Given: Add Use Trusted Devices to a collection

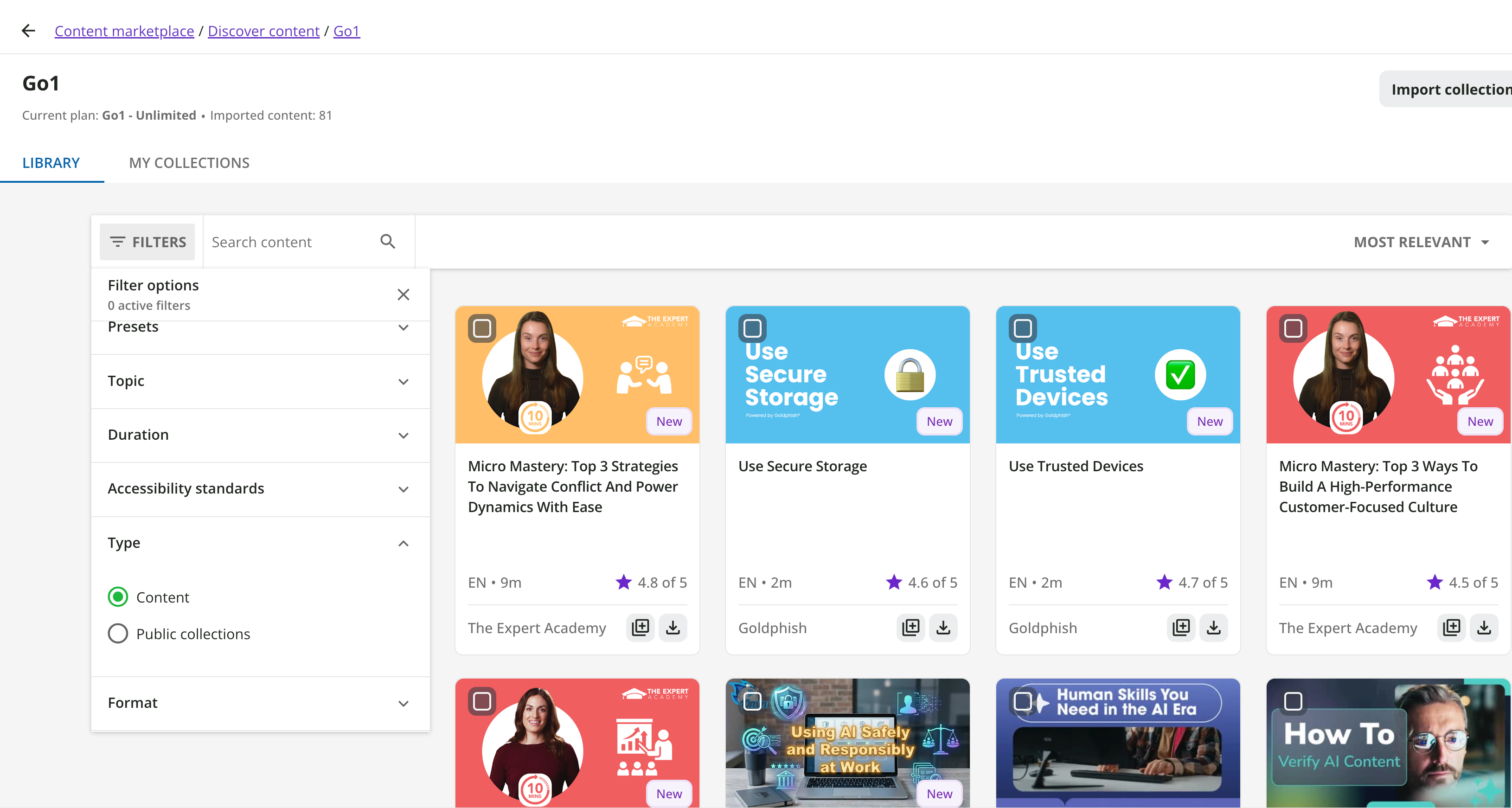Looking at the screenshot, I should click(1181, 627).
